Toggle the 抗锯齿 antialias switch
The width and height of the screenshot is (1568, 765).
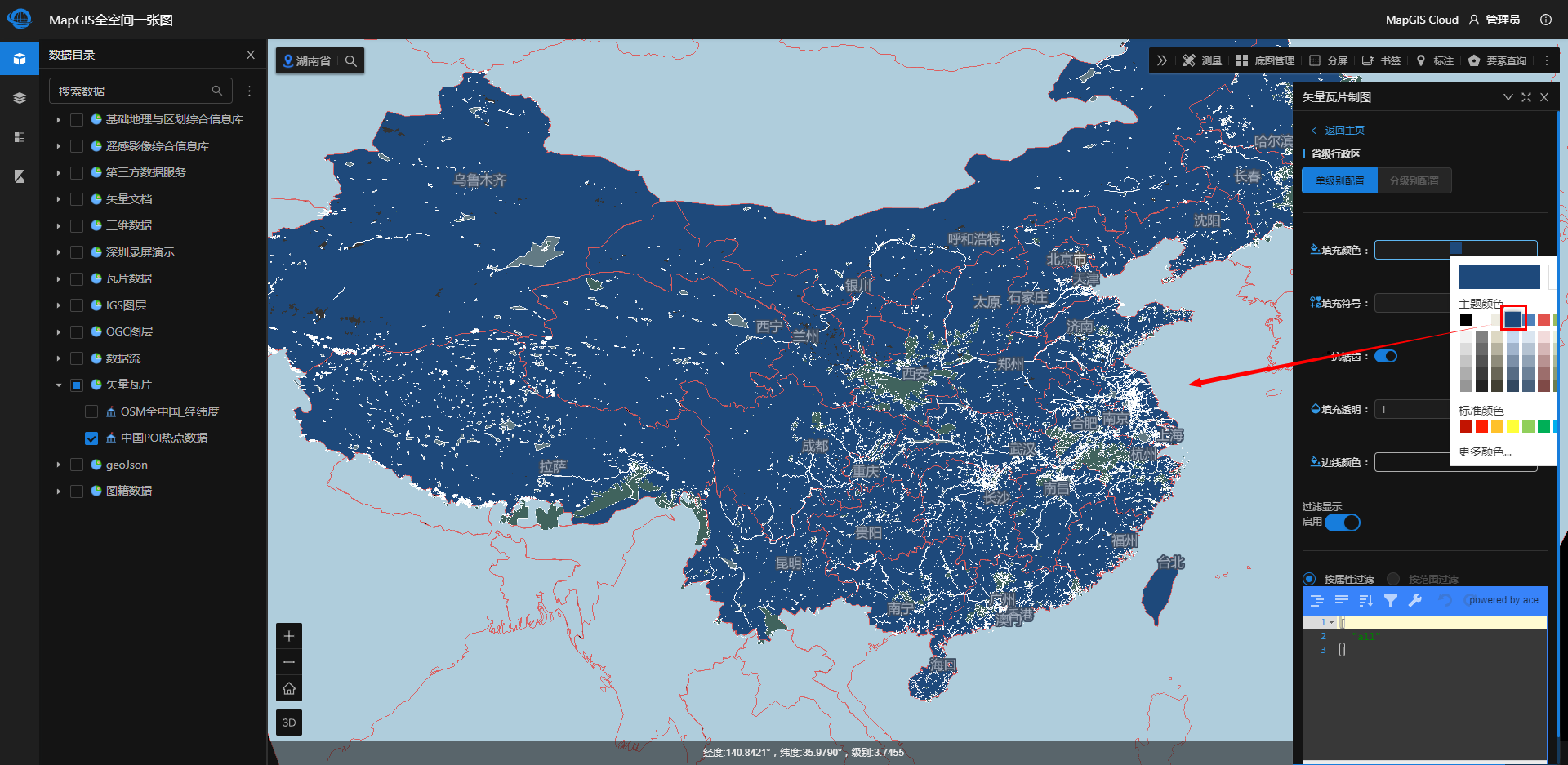(x=1386, y=356)
